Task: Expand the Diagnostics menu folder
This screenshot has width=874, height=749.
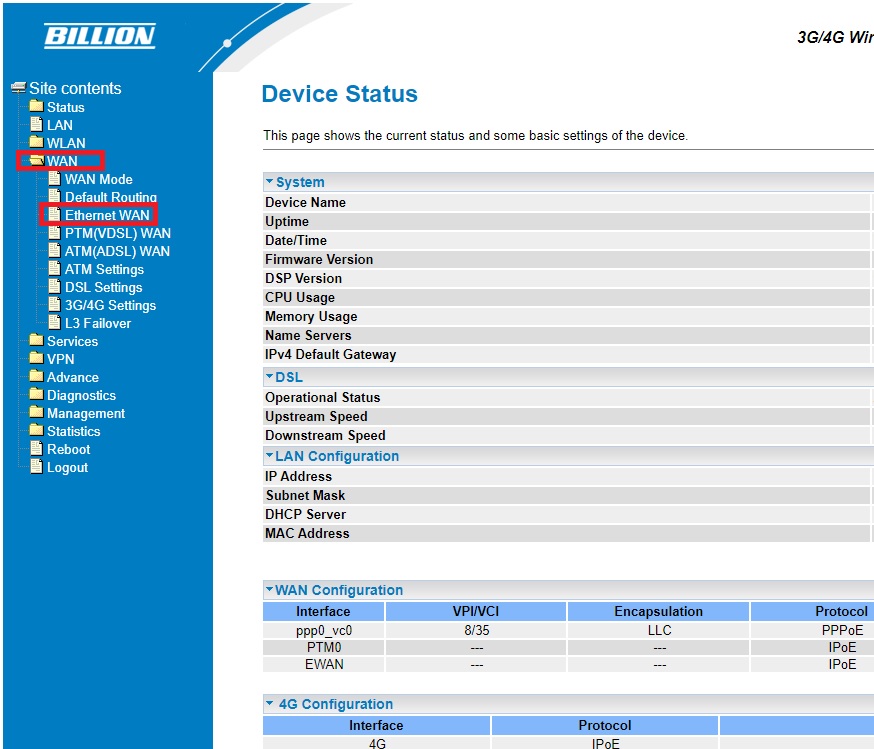Action: (x=81, y=395)
